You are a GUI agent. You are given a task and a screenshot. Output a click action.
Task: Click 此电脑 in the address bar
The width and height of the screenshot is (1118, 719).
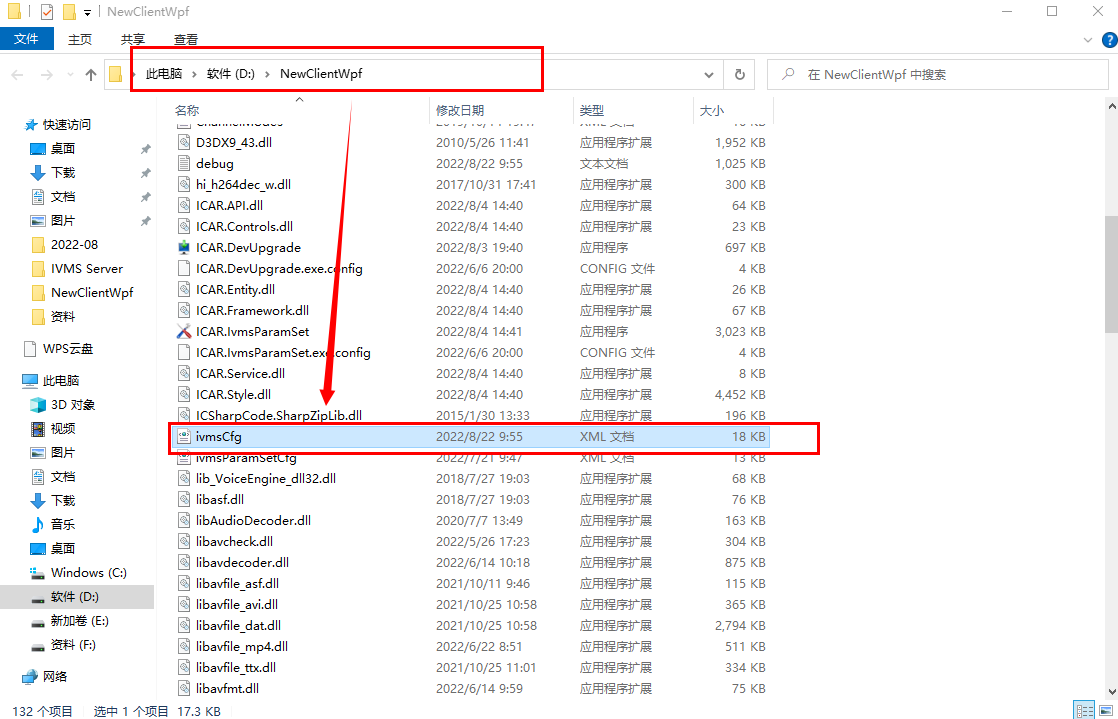(x=164, y=74)
